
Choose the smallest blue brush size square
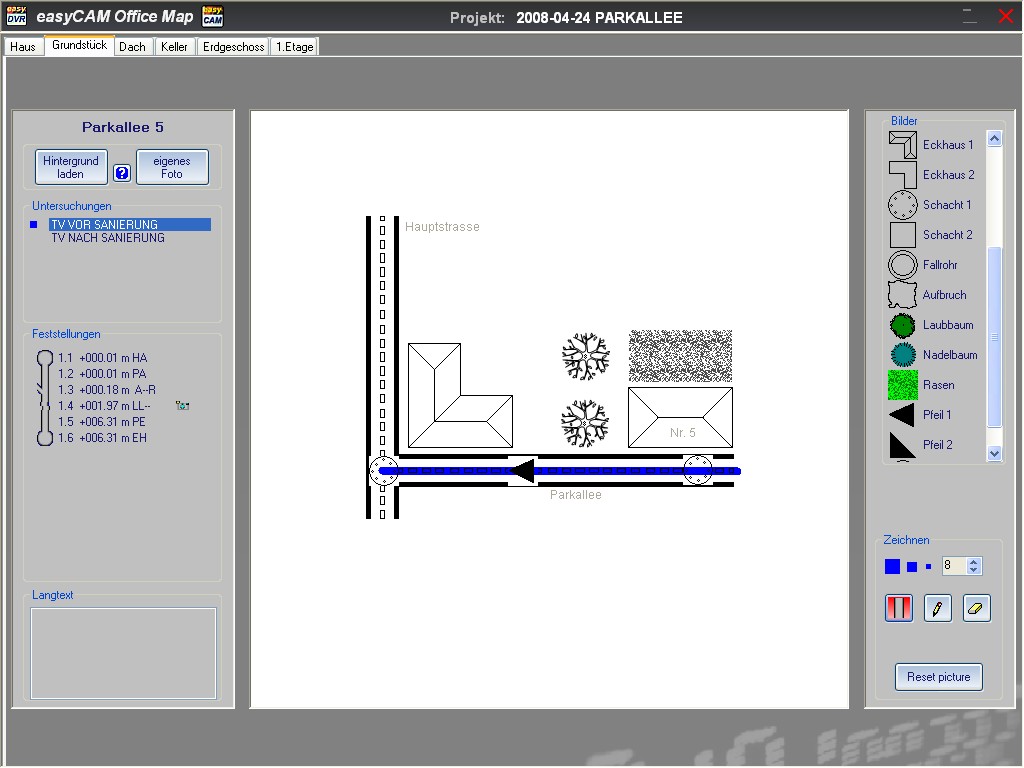click(x=928, y=567)
